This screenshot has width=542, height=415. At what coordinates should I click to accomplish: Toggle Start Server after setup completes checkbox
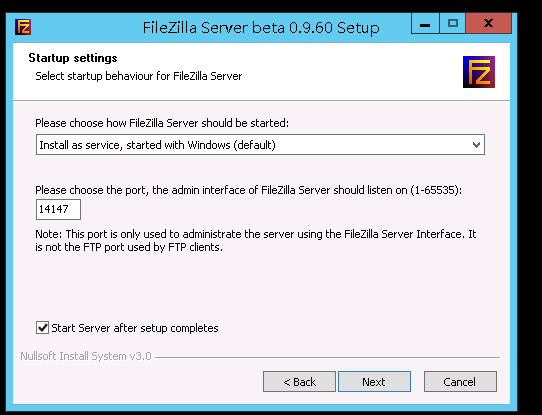42,328
